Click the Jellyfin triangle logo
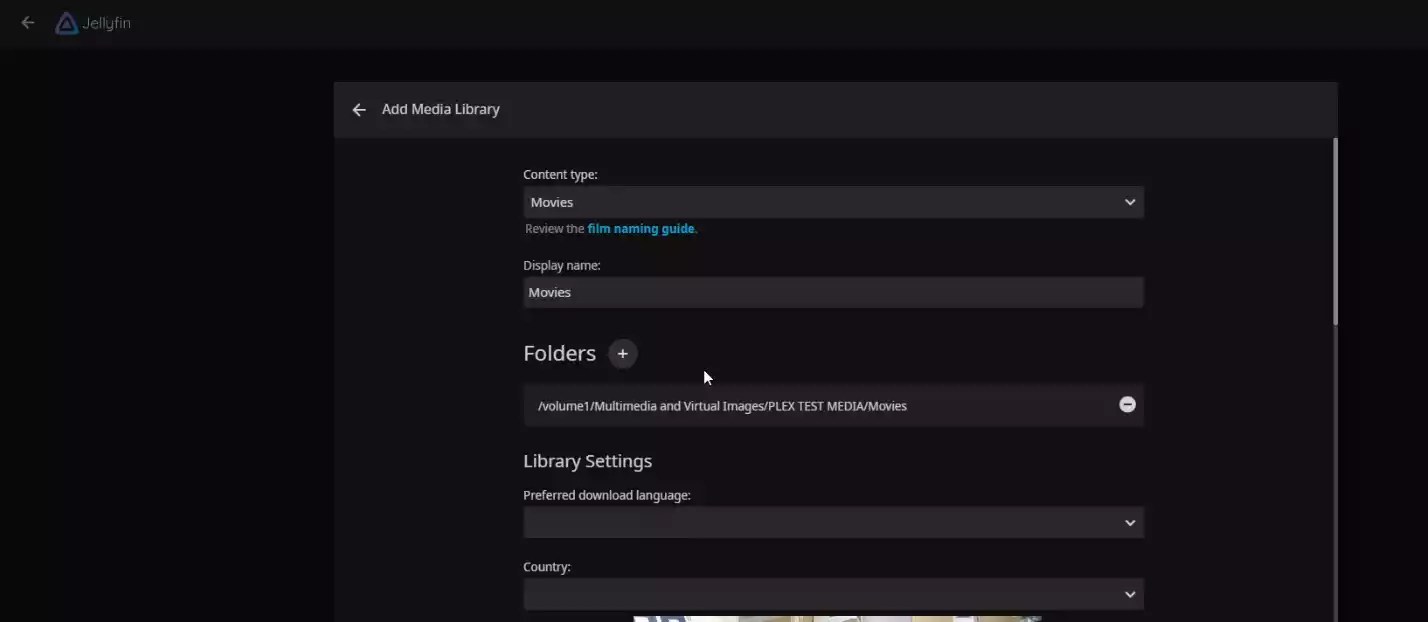The width and height of the screenshot is (1428, 622). (65, 22)
